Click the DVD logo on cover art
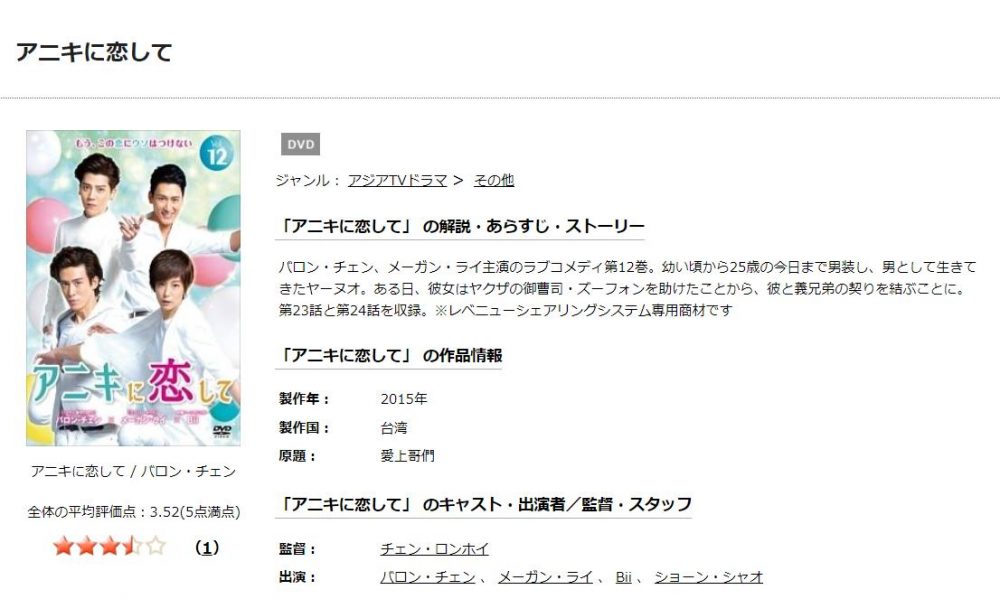 pyautogui.click(x=221, y=430)
